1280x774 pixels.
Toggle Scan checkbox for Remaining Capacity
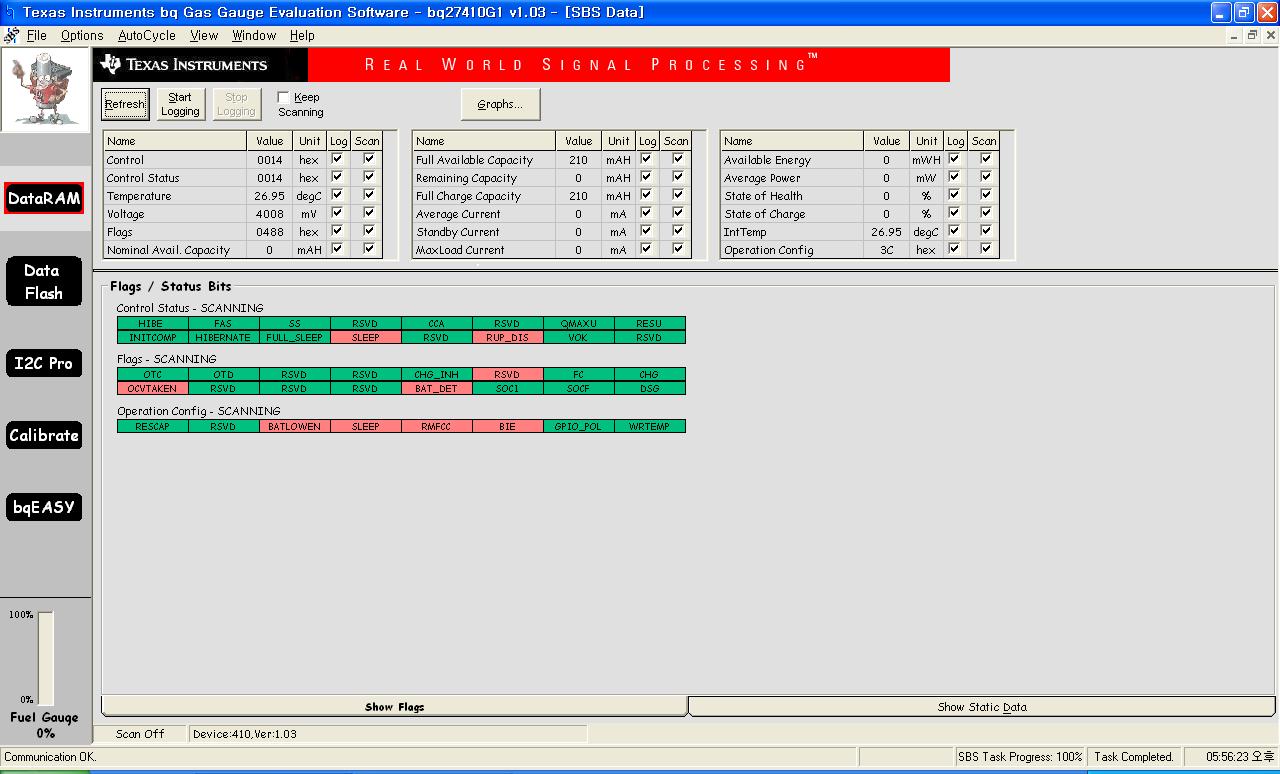click(x=678, y=177)
